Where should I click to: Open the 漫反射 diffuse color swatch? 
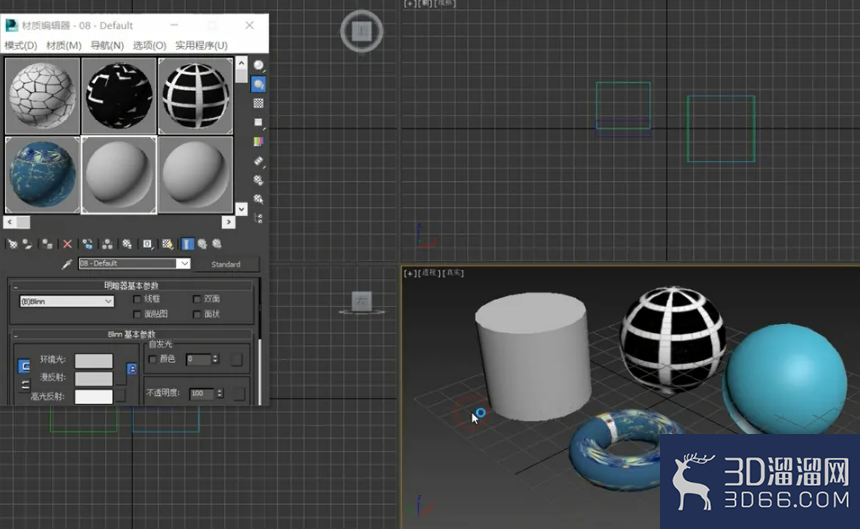pos(94,378)
